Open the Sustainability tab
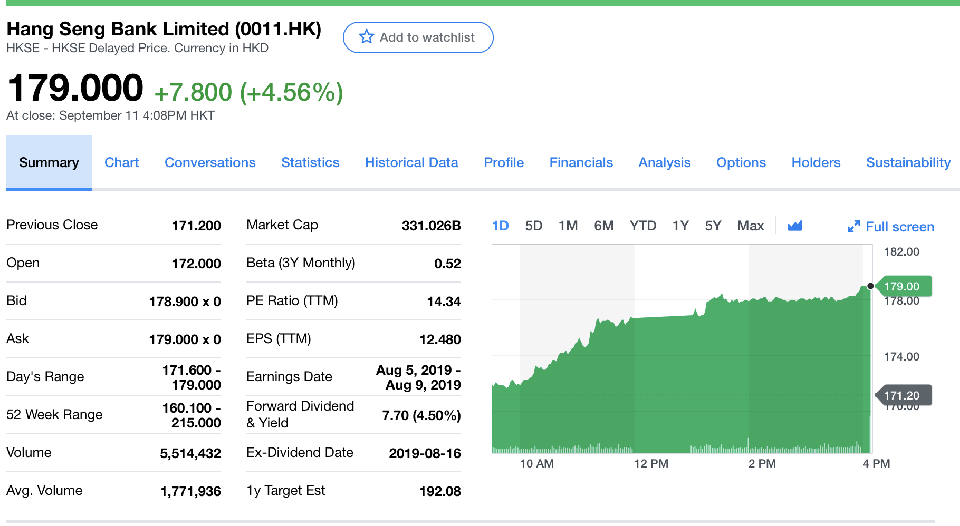The height and width of the screenshot is (526, 960). [x=908, y=163]
